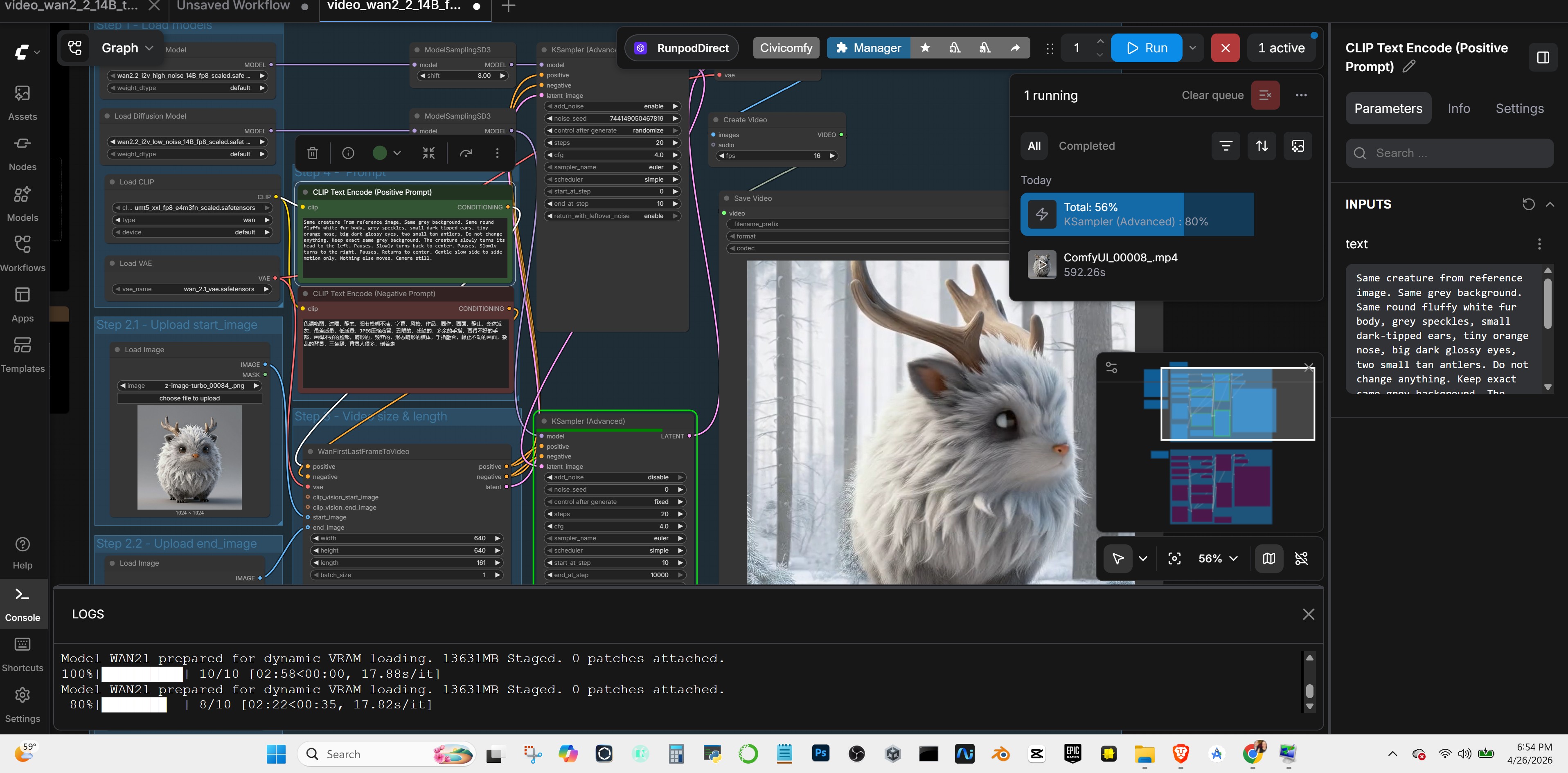1568x773 pixels.
Task: Open minimap settings sliders icon
Action: click(x=1111, y=367)
